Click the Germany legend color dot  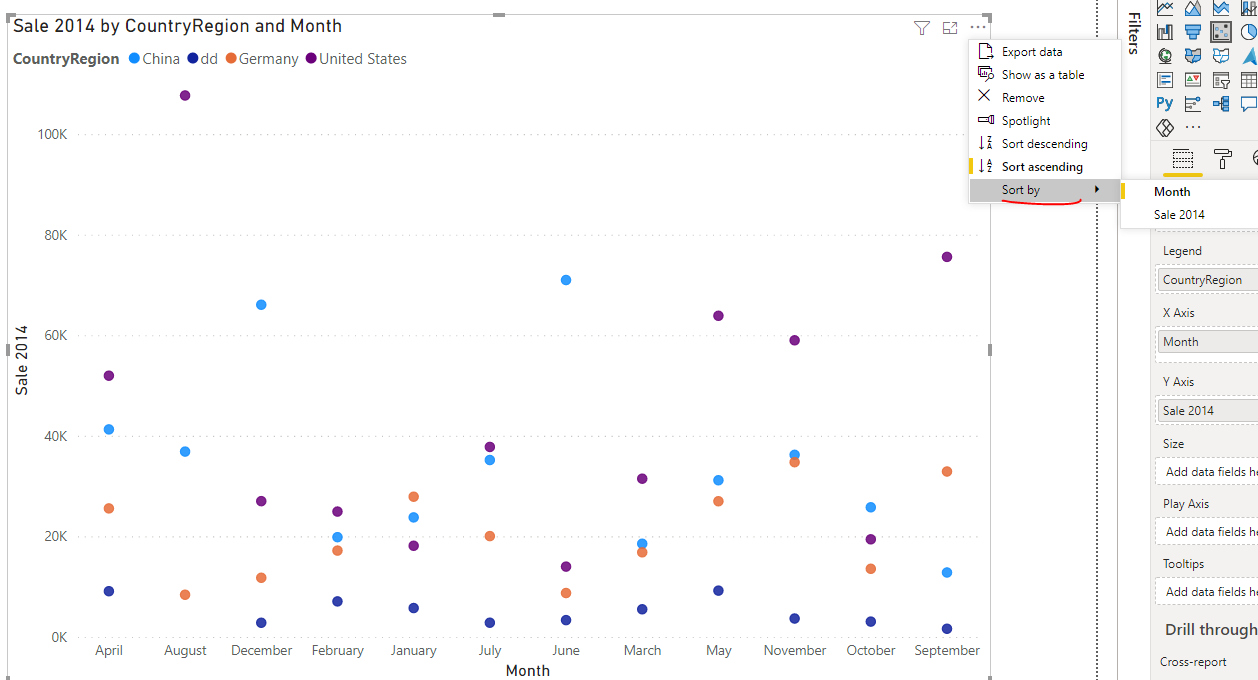pyautogui.click(x=230, y=59)
